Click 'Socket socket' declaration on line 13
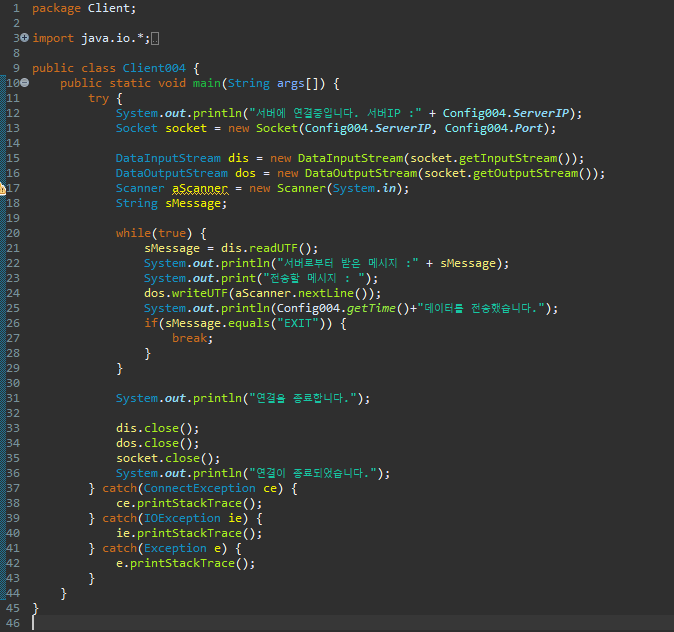 [161, 128]
